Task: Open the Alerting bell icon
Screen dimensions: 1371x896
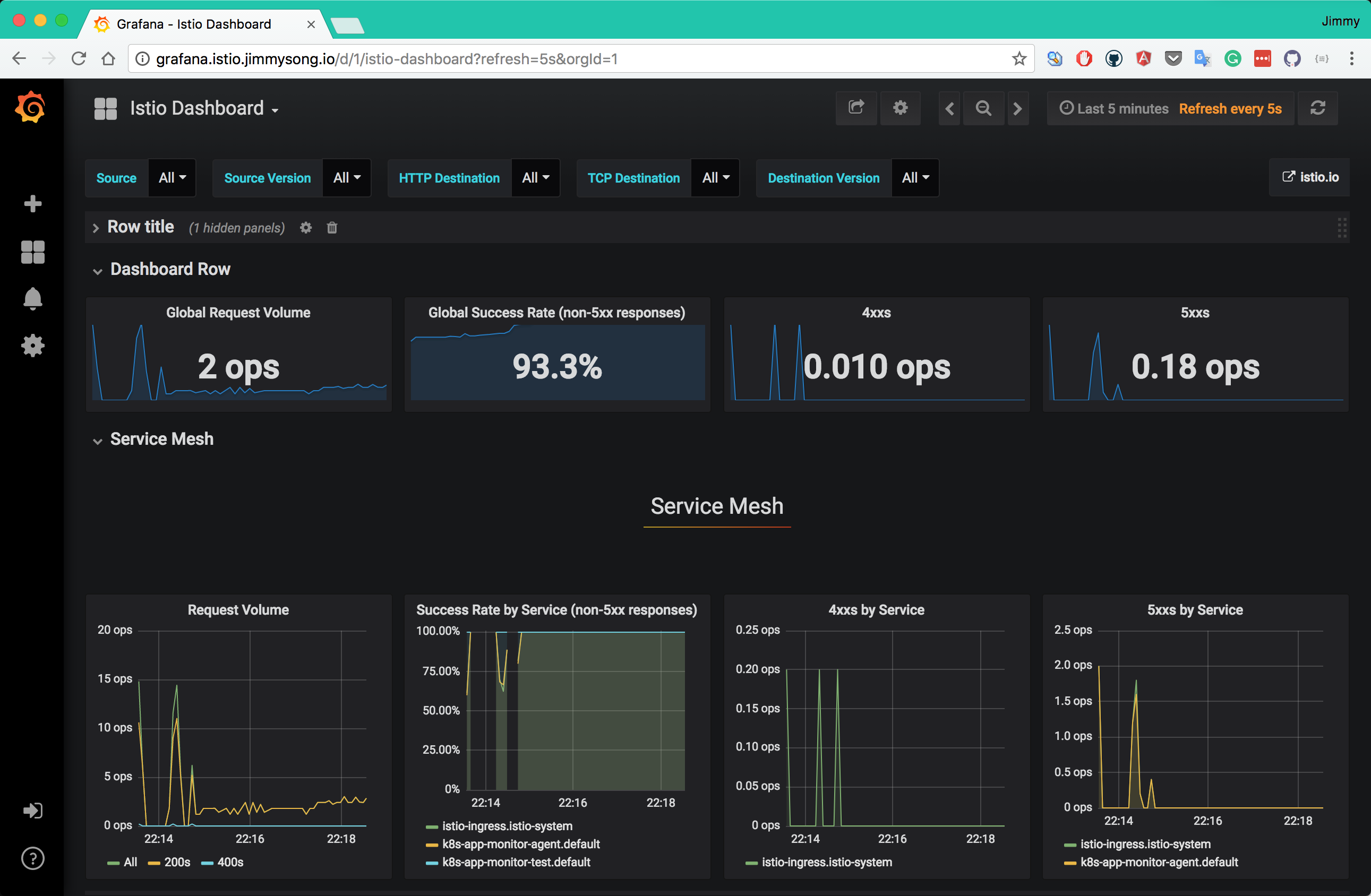Action: point(32,299)
